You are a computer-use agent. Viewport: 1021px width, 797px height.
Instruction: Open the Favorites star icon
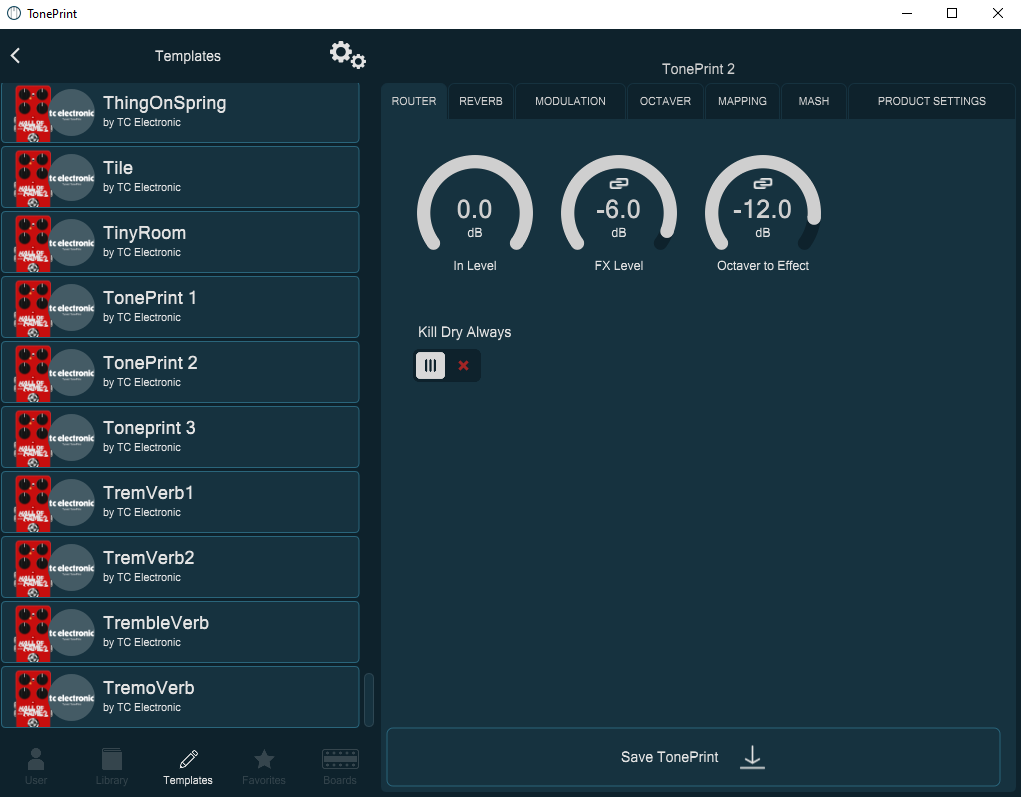[x=264, y=759]
